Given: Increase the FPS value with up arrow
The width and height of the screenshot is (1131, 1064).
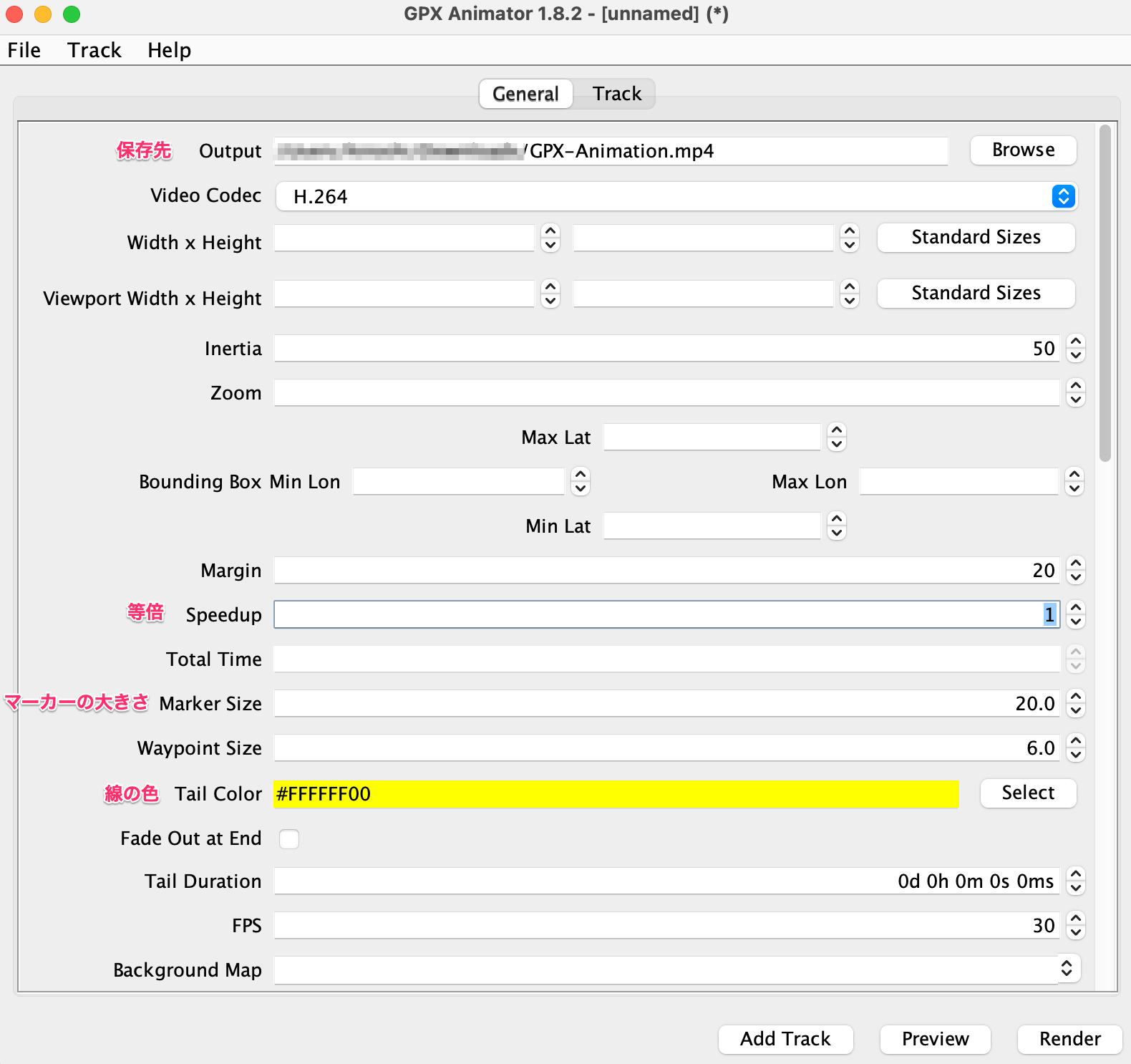Looking at the screenshot, I should [1075, 919].
